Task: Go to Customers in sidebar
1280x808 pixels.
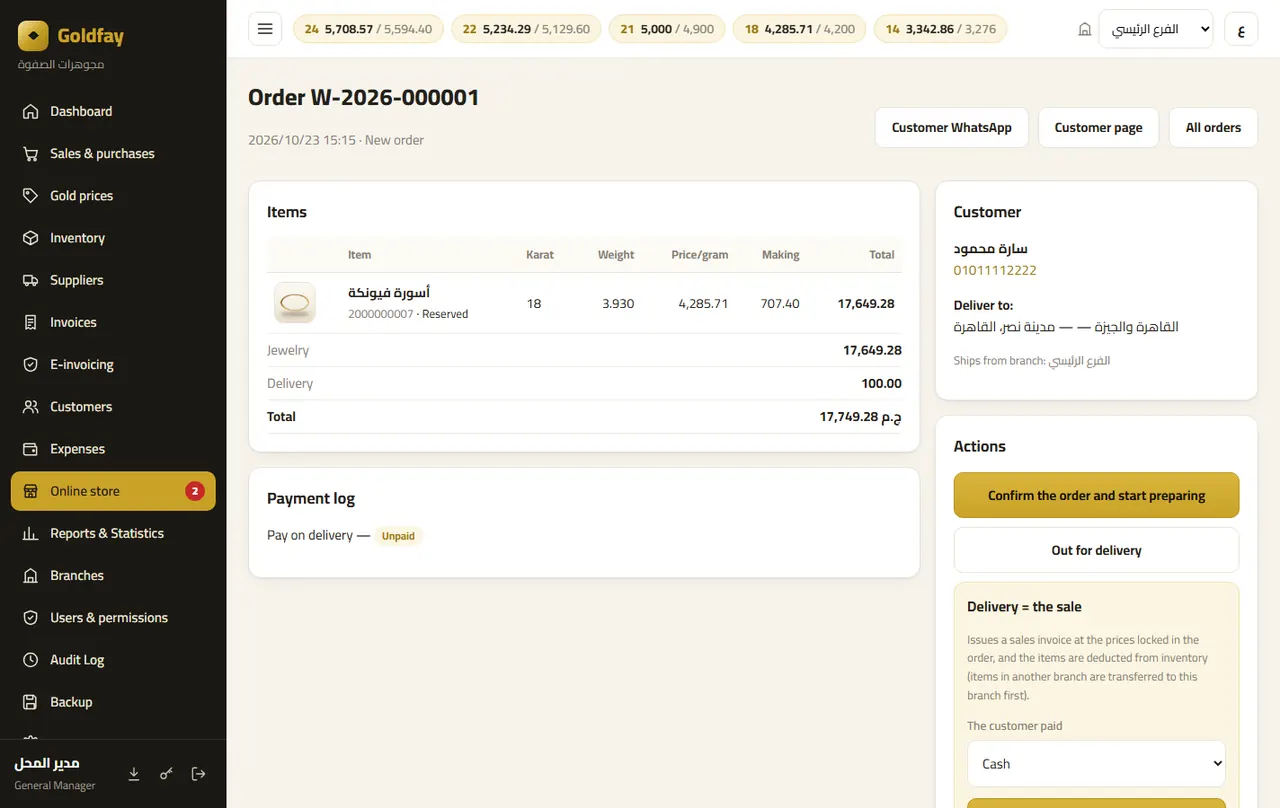Action: (x=113, y=407)
